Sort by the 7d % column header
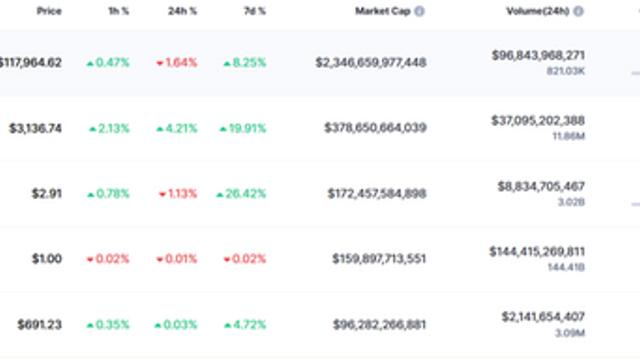This screenshot has width=640, height=360. pos(255,11)
